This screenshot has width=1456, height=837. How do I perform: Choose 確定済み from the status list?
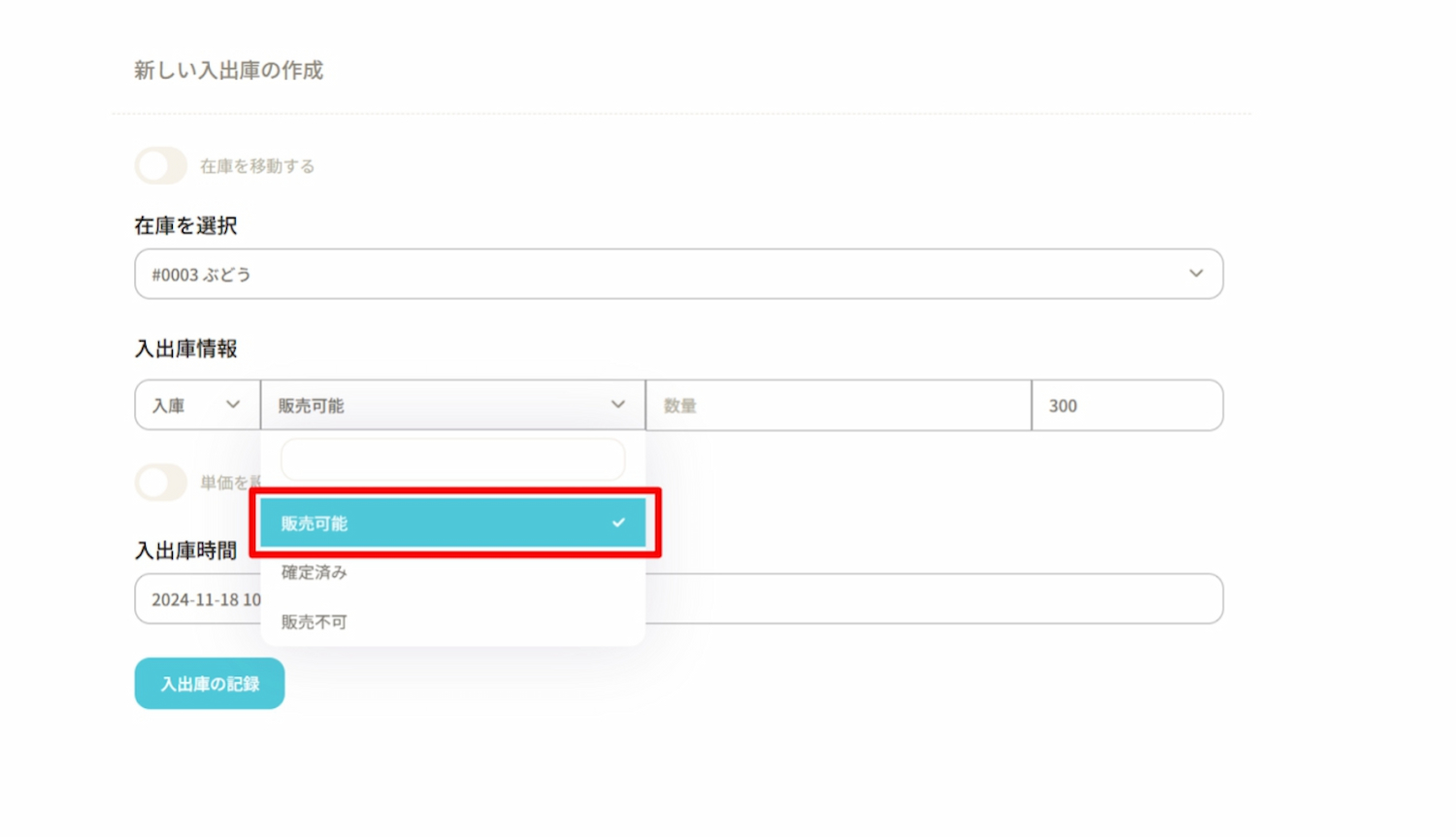[x=314, y=573]
